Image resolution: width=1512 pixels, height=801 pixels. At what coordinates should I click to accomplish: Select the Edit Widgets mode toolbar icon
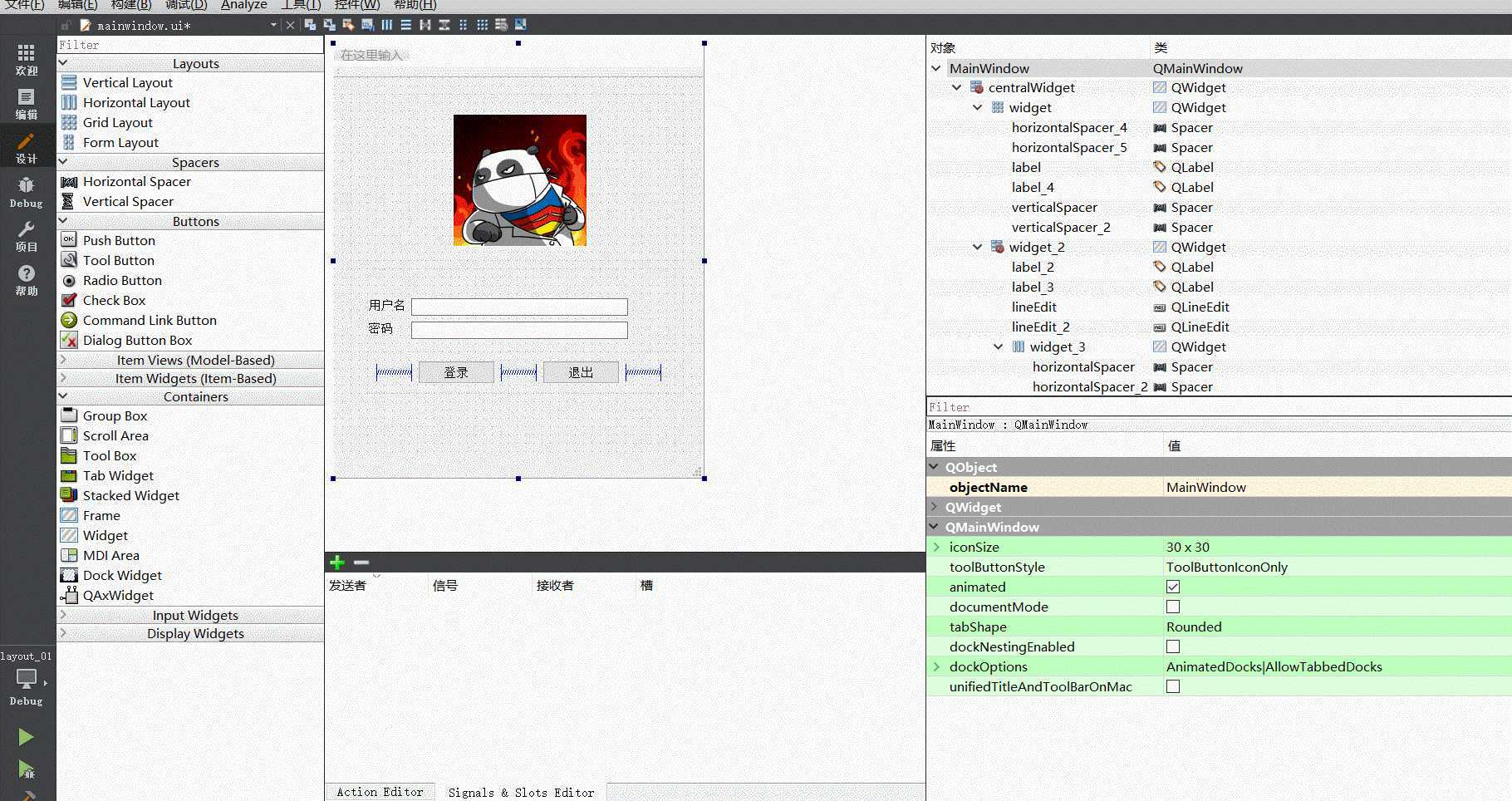click(310, 25)
